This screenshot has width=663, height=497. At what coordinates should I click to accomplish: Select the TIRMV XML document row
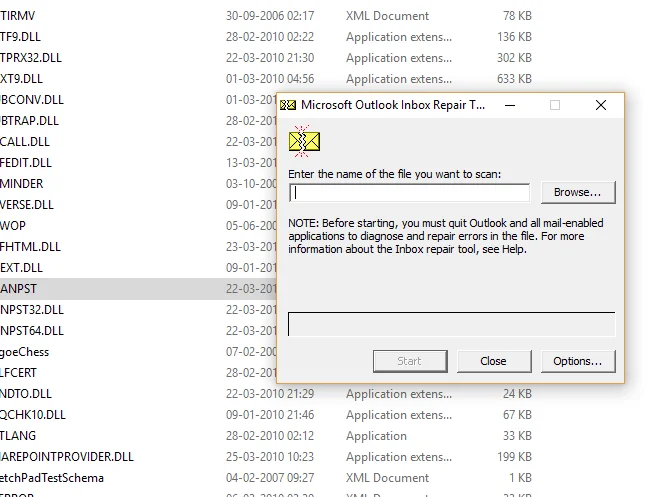tap(266, 16)
